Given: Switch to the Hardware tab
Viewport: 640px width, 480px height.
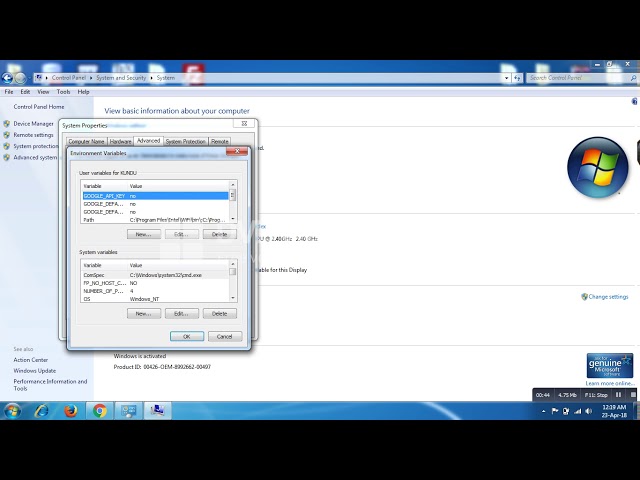Looking at the screenshot, I should point(120,141).
